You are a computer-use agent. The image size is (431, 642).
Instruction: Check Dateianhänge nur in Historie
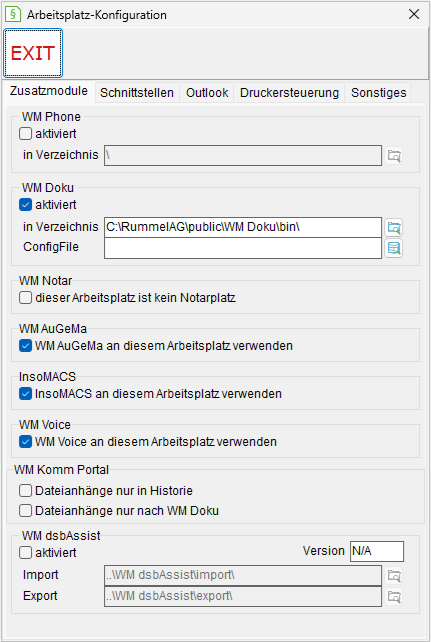pos(25,491)
